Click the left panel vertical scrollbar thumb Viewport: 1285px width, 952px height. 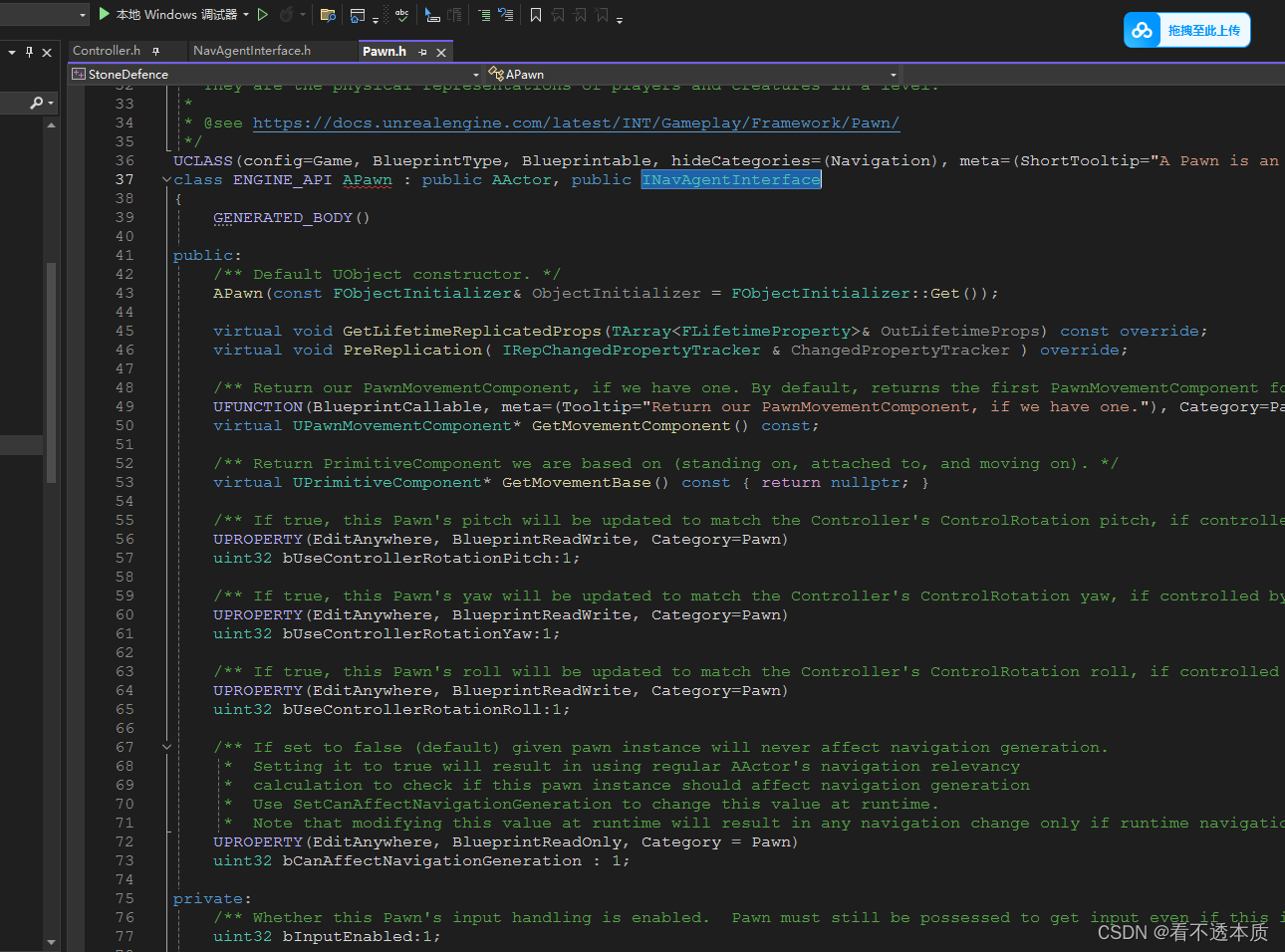click(51, 372)
